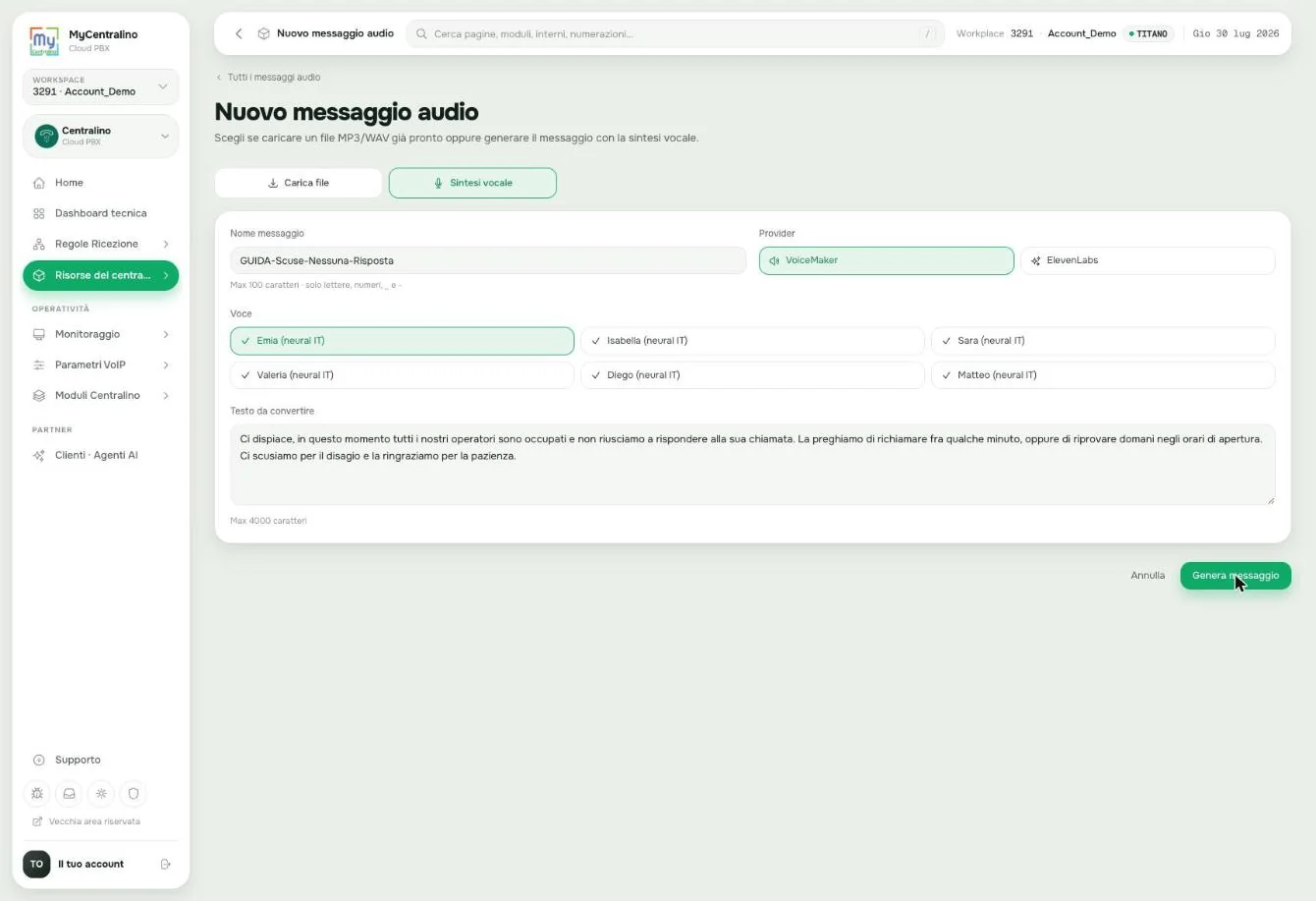Click the cube icon beside Nuovo messaggio audio title
This screenshot has width=1316, height=901.
coord(264,33)
